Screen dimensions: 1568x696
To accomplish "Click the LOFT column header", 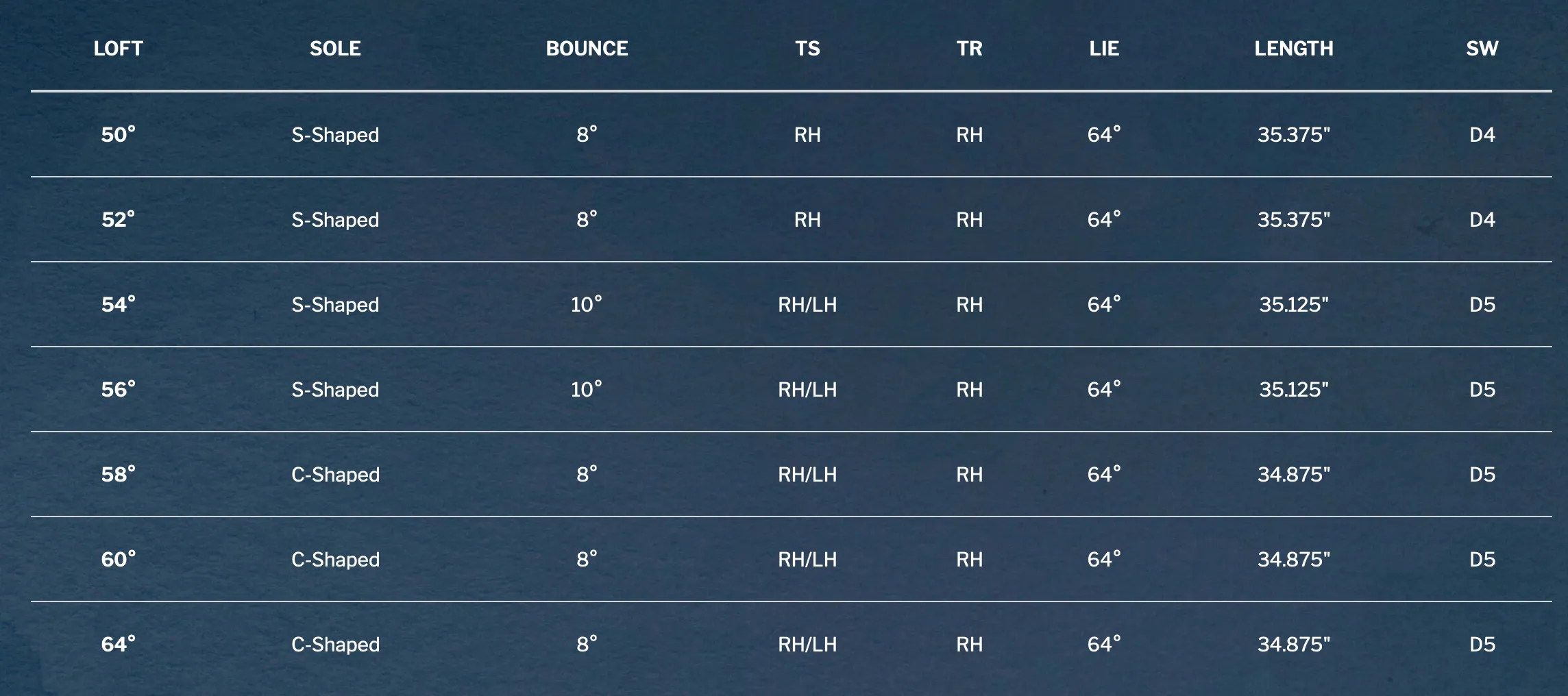I will coord(119,49).
